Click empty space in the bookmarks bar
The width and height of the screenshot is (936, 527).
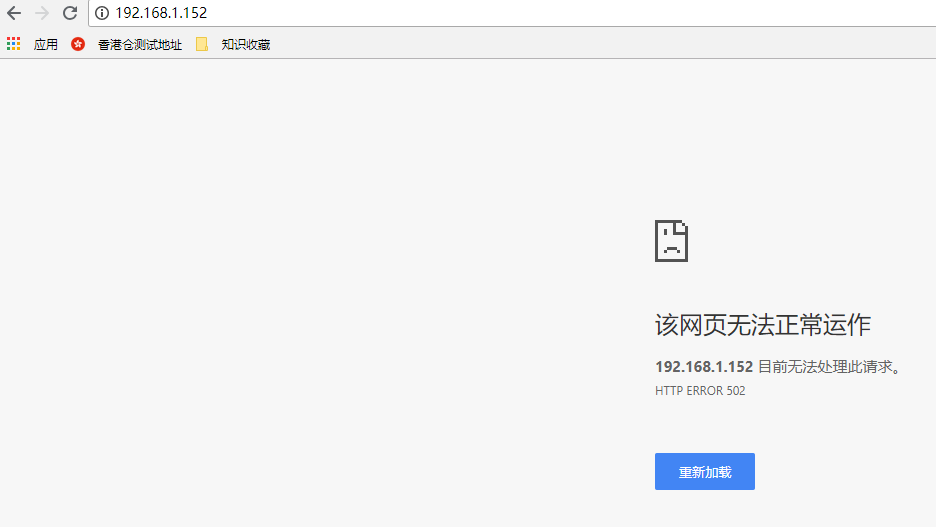coord(600,44)
